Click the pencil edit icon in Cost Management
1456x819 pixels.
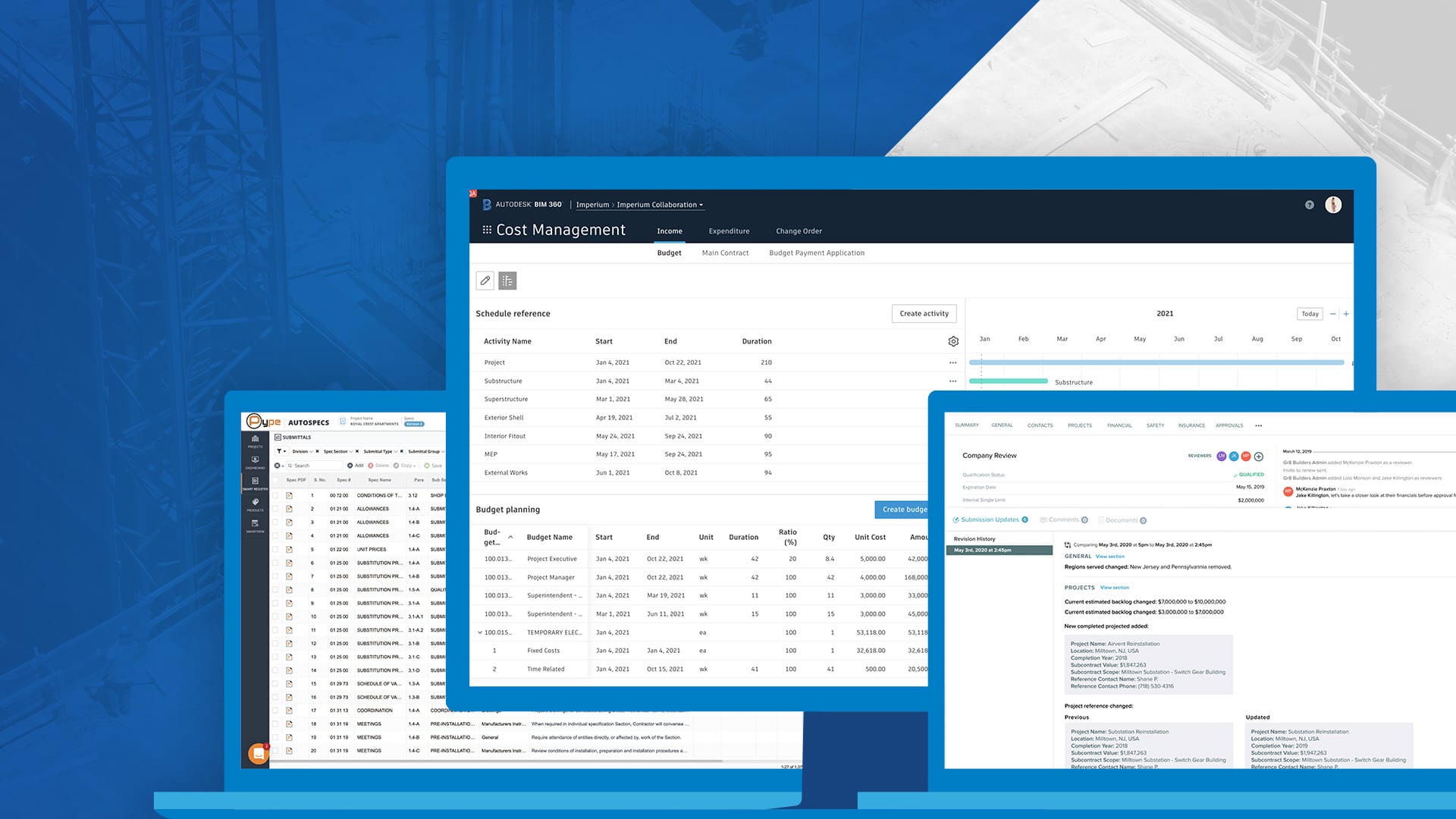coord(485,281)
